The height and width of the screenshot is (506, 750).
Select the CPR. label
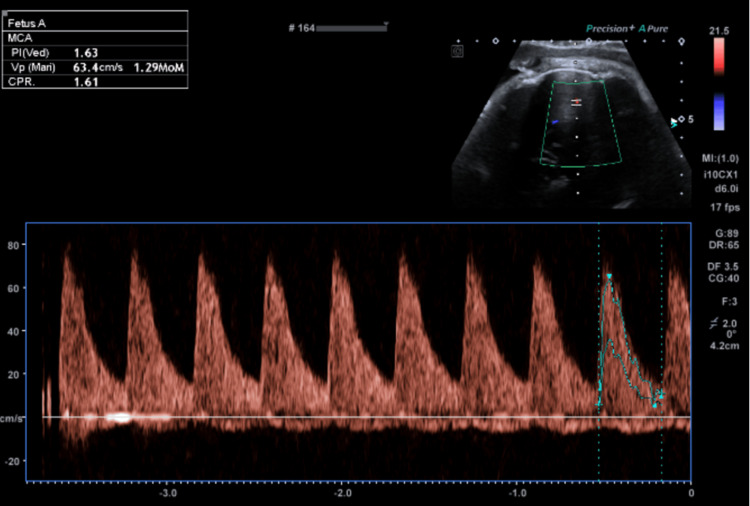tap(22, 82)
